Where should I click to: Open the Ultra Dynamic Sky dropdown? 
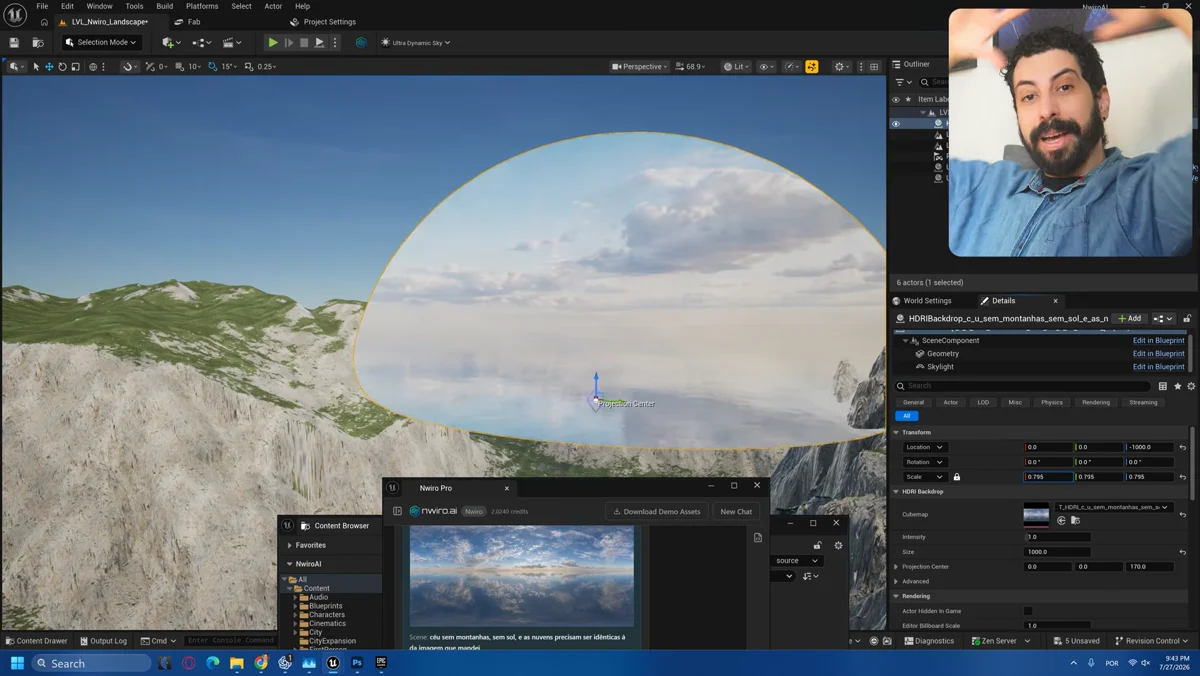click(416, 43)
